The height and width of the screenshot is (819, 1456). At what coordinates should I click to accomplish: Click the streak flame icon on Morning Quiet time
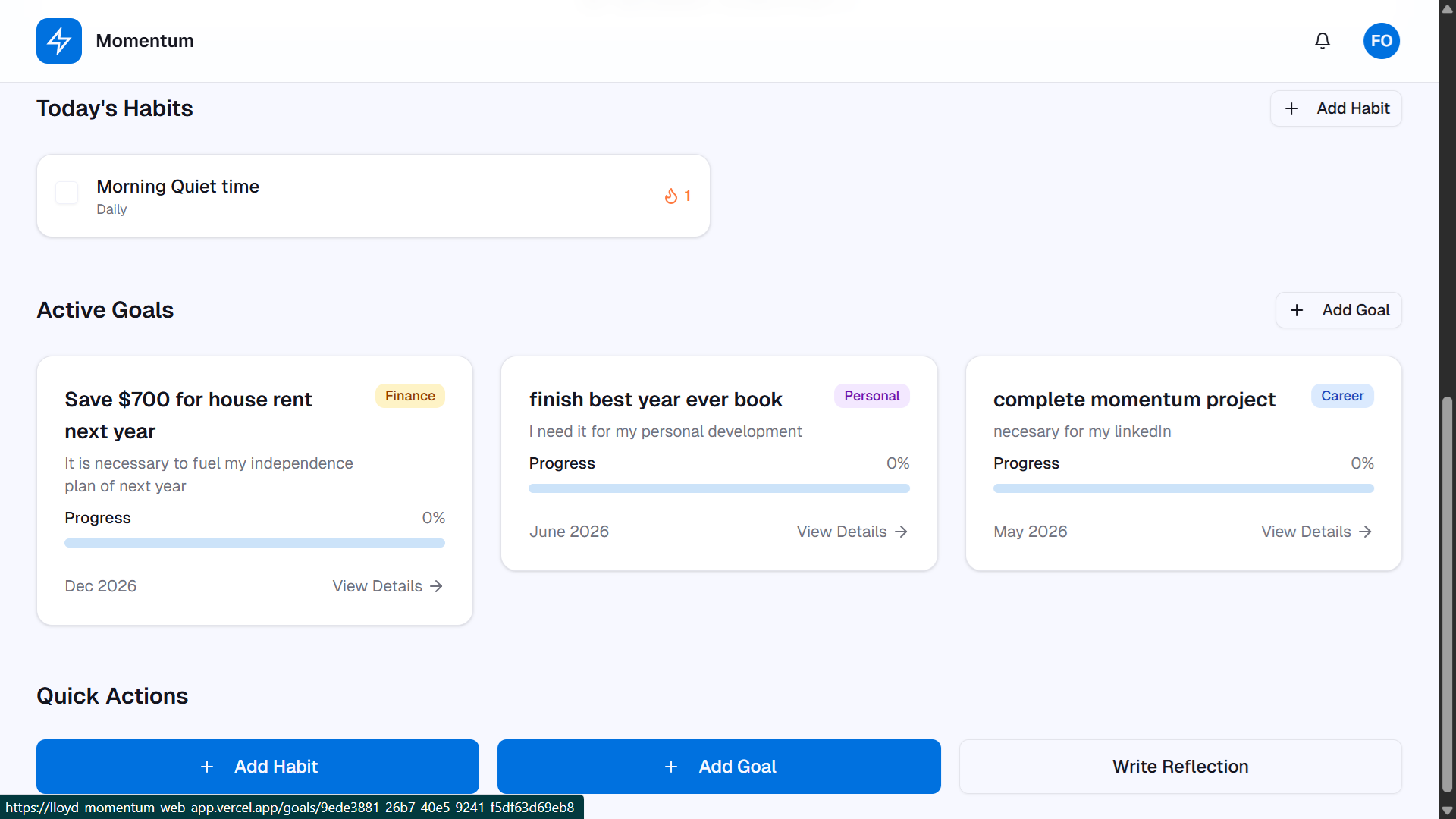pyautogui.click(x=671, y=196)
